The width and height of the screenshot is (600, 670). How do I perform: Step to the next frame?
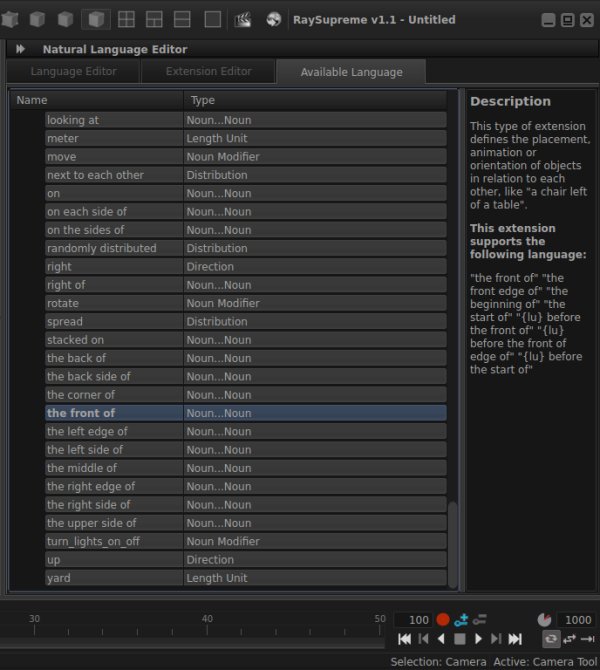click(496, 639)
